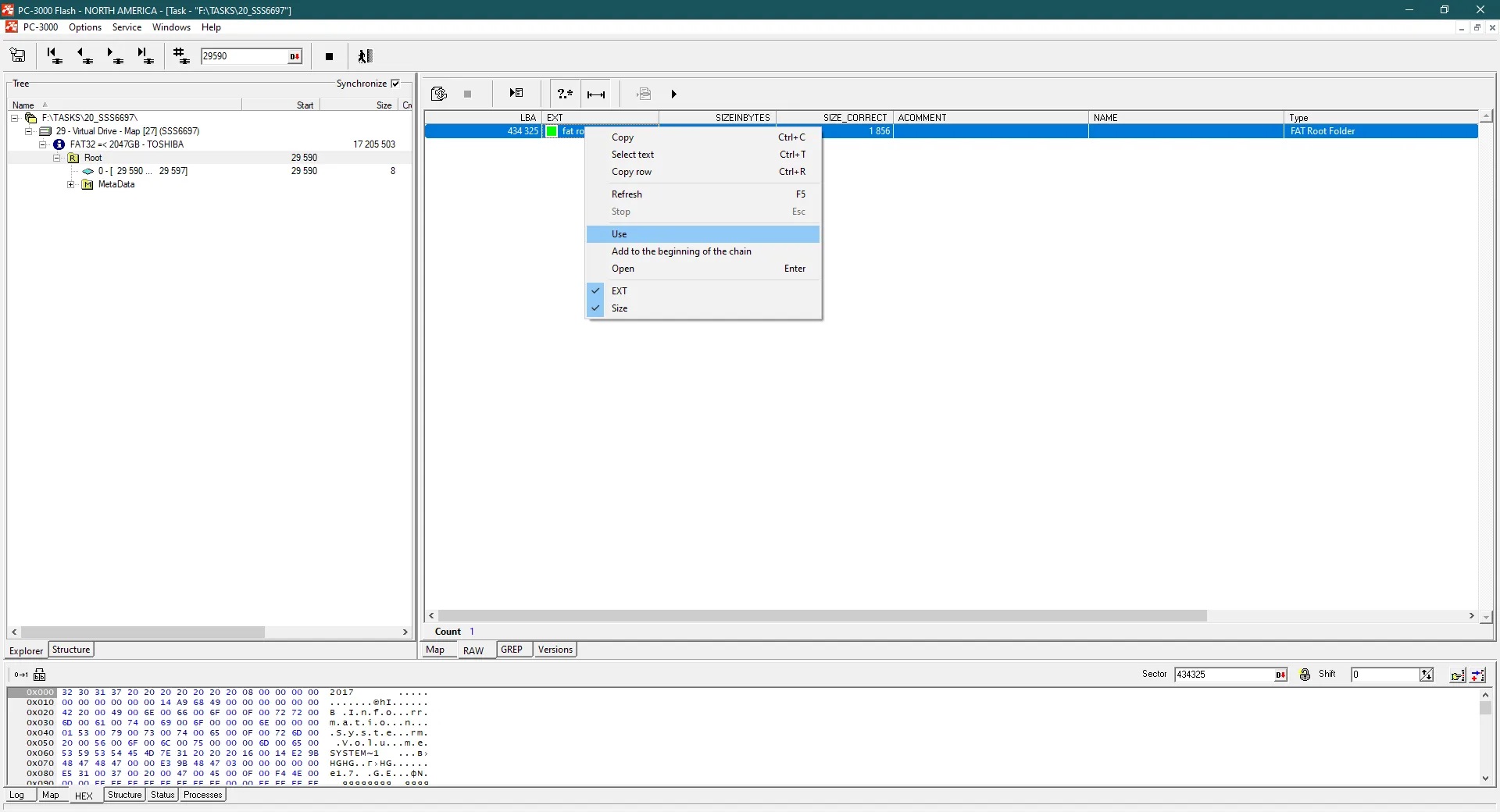Click the black stop square in top toolbar
Viewport: 1500px width, 812px height.
click(329, 56)
